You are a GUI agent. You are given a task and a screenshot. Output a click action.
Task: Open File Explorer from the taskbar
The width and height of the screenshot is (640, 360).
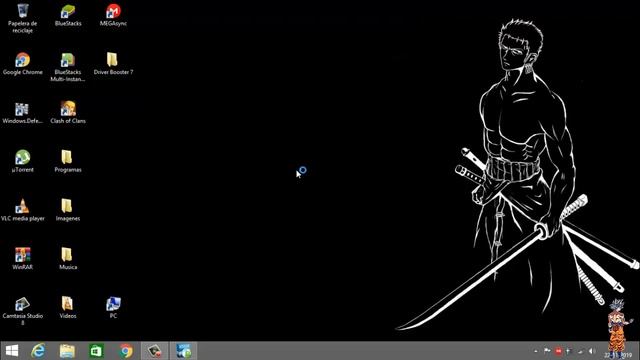[x=67, y=351]
